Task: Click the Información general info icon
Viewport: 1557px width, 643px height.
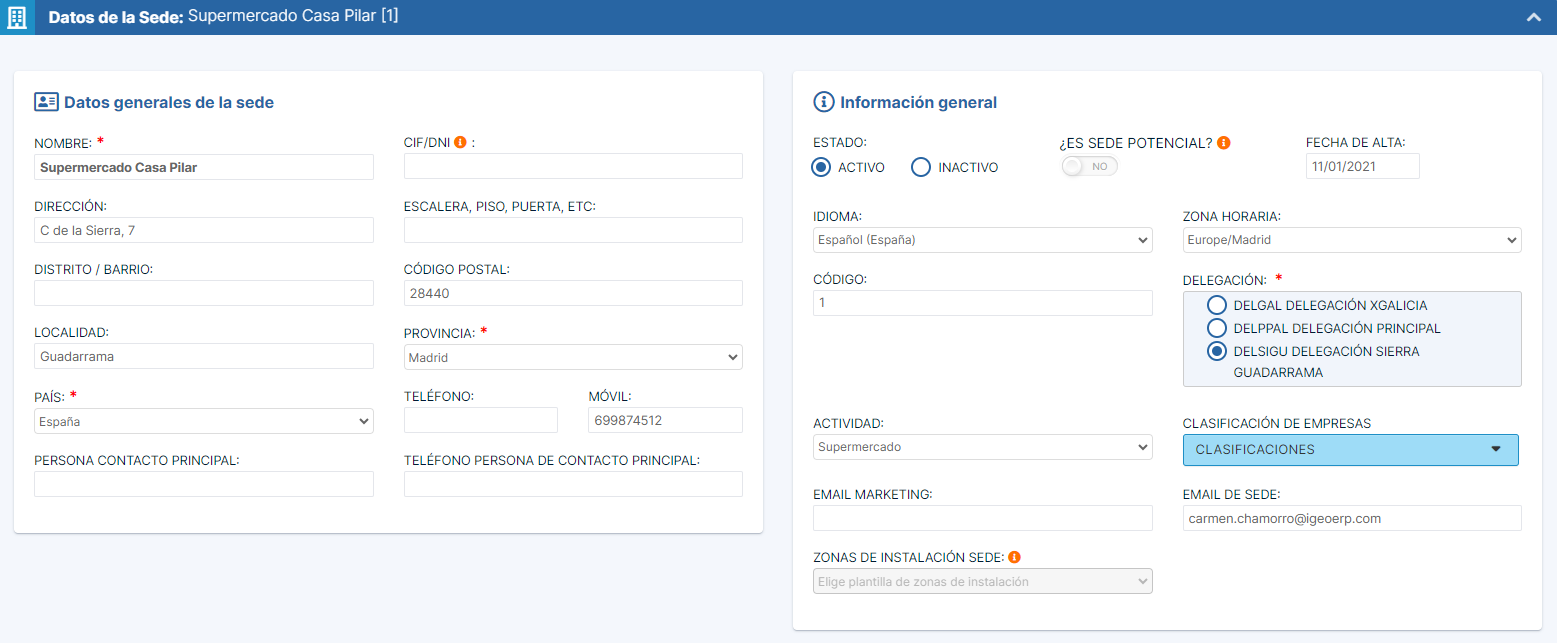Action: 824,102
